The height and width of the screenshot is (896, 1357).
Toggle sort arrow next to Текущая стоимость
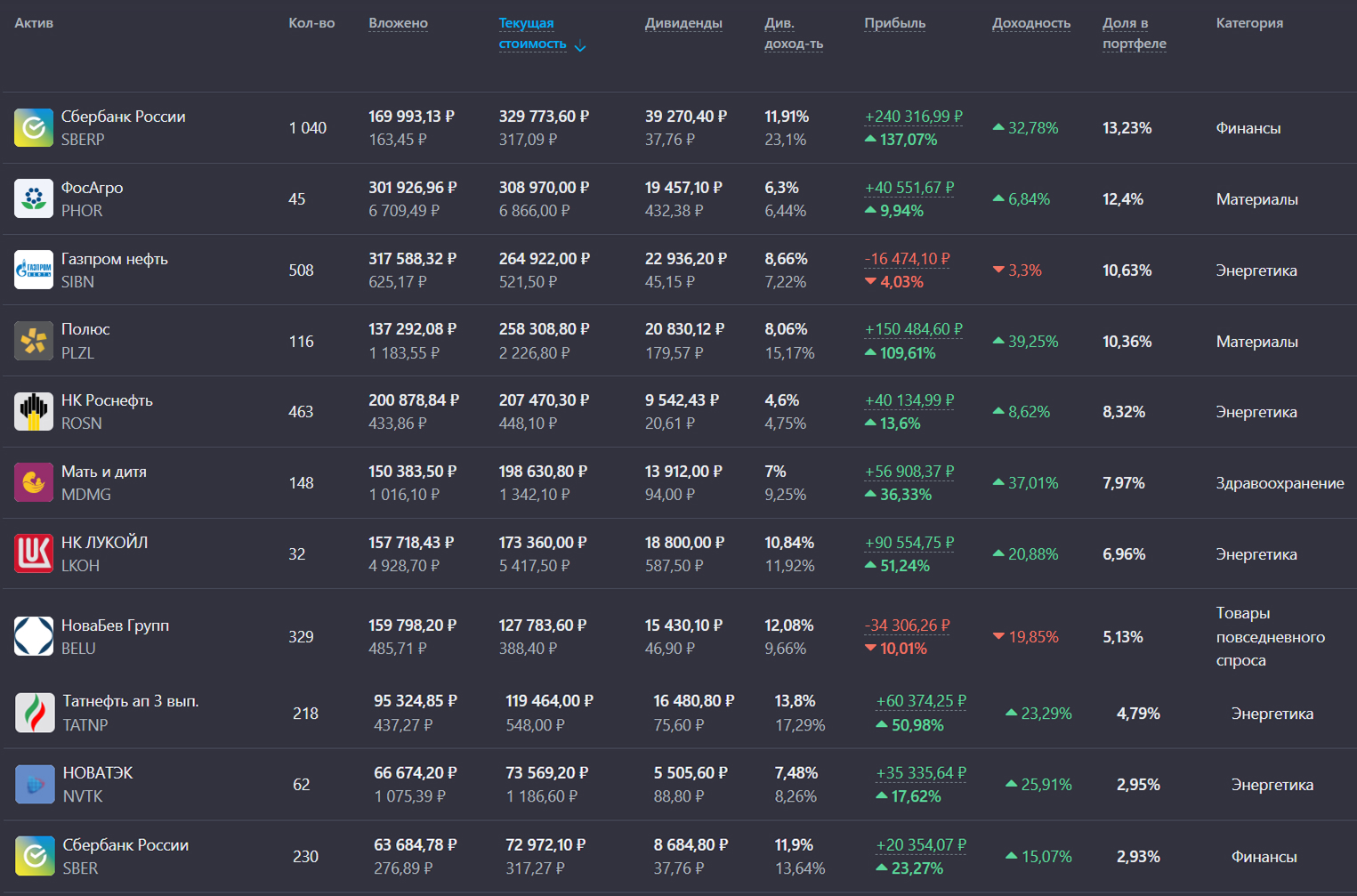(x=580, y=46)
